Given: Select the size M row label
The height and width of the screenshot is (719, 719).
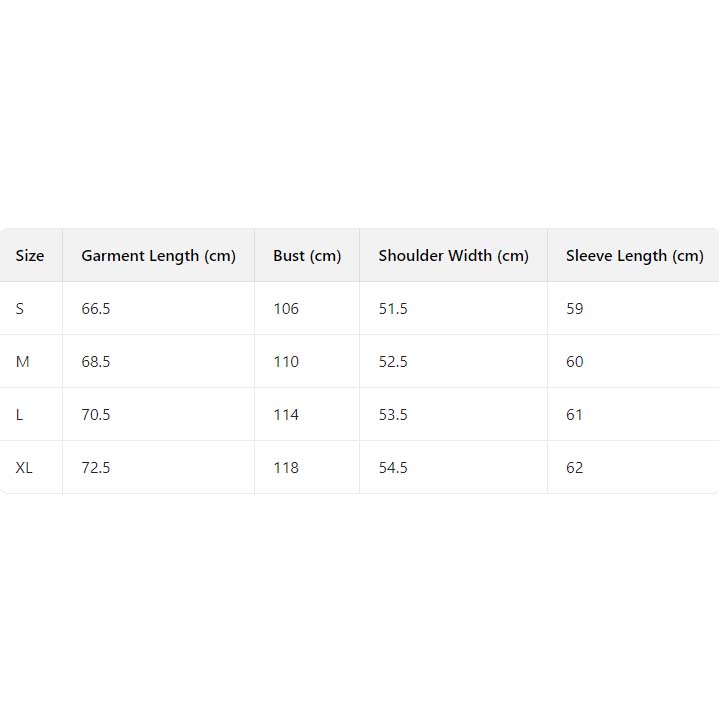Looking at the screenshot, I should pyautogui.click(x=22, y=362).
